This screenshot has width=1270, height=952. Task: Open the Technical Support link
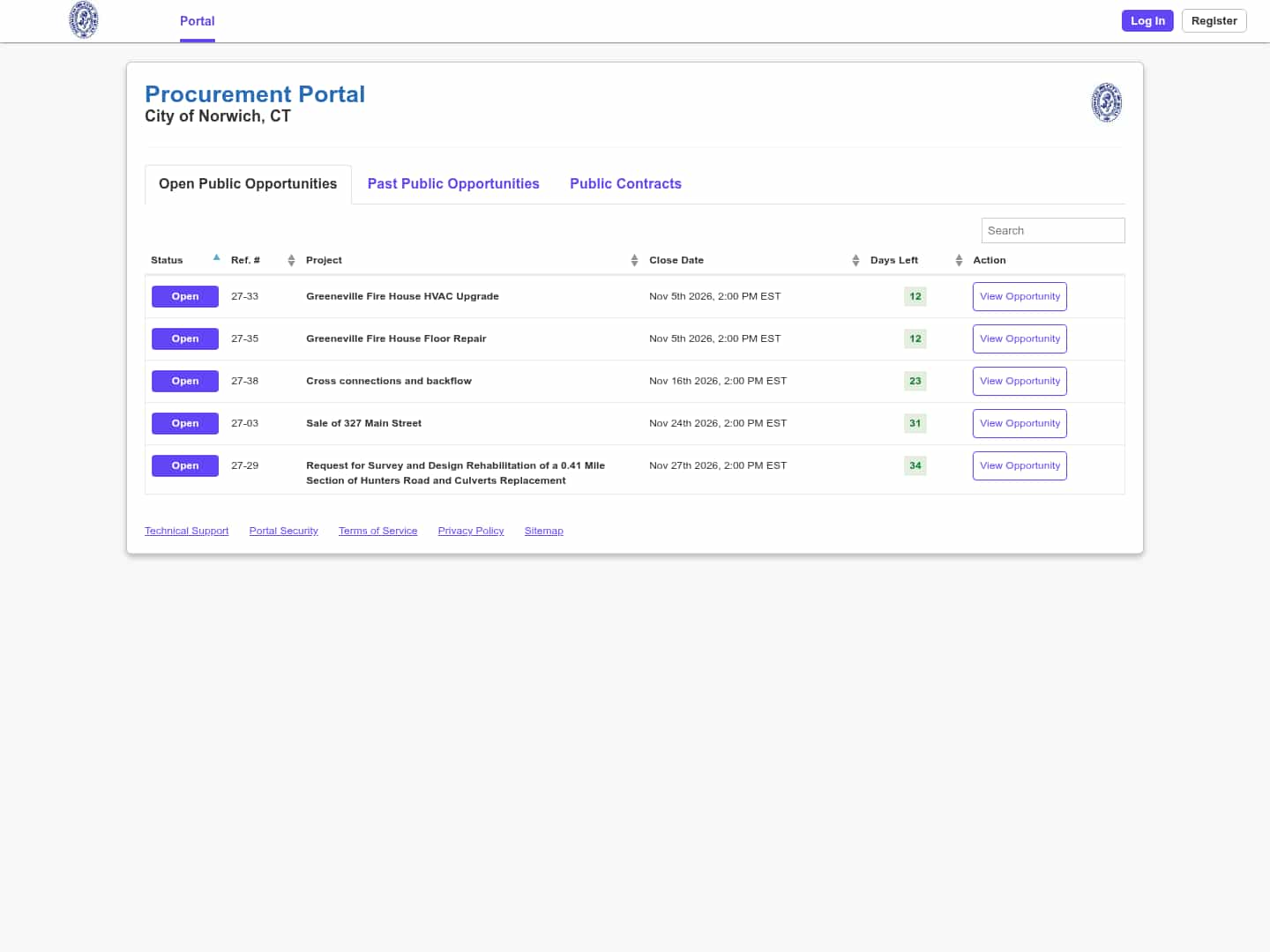(x=187, y=531)
